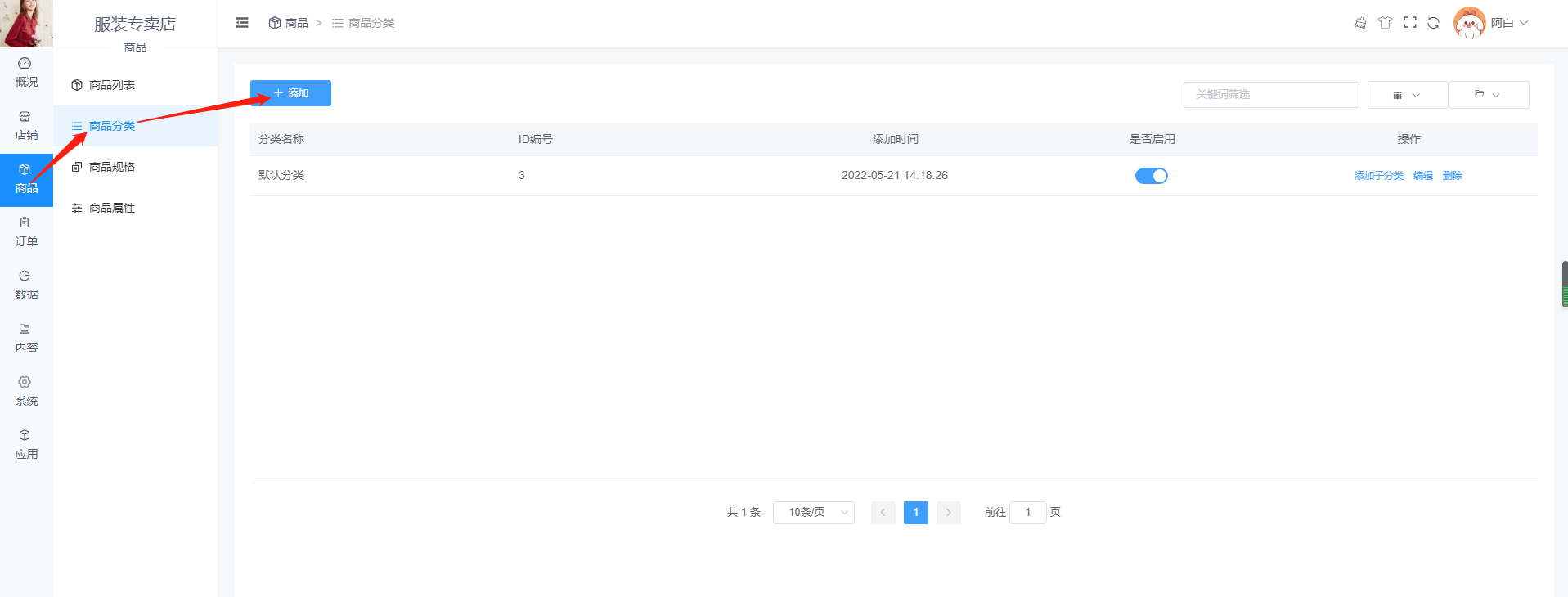
Task: Open 商品列表 menu item
Action: (136, 85)
